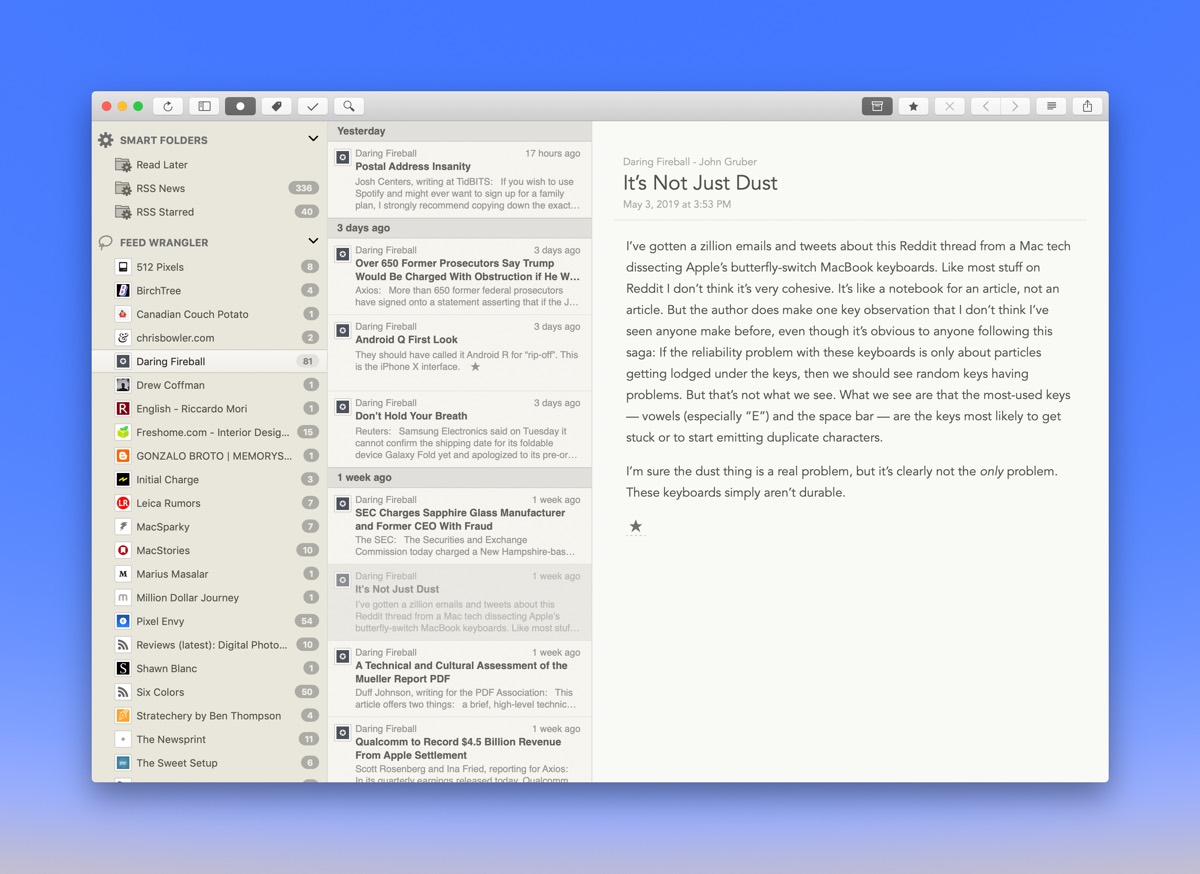Click the Pixel Envy blue icon
The width and height of the screenshot is (1200, 874).
point(123,621)
